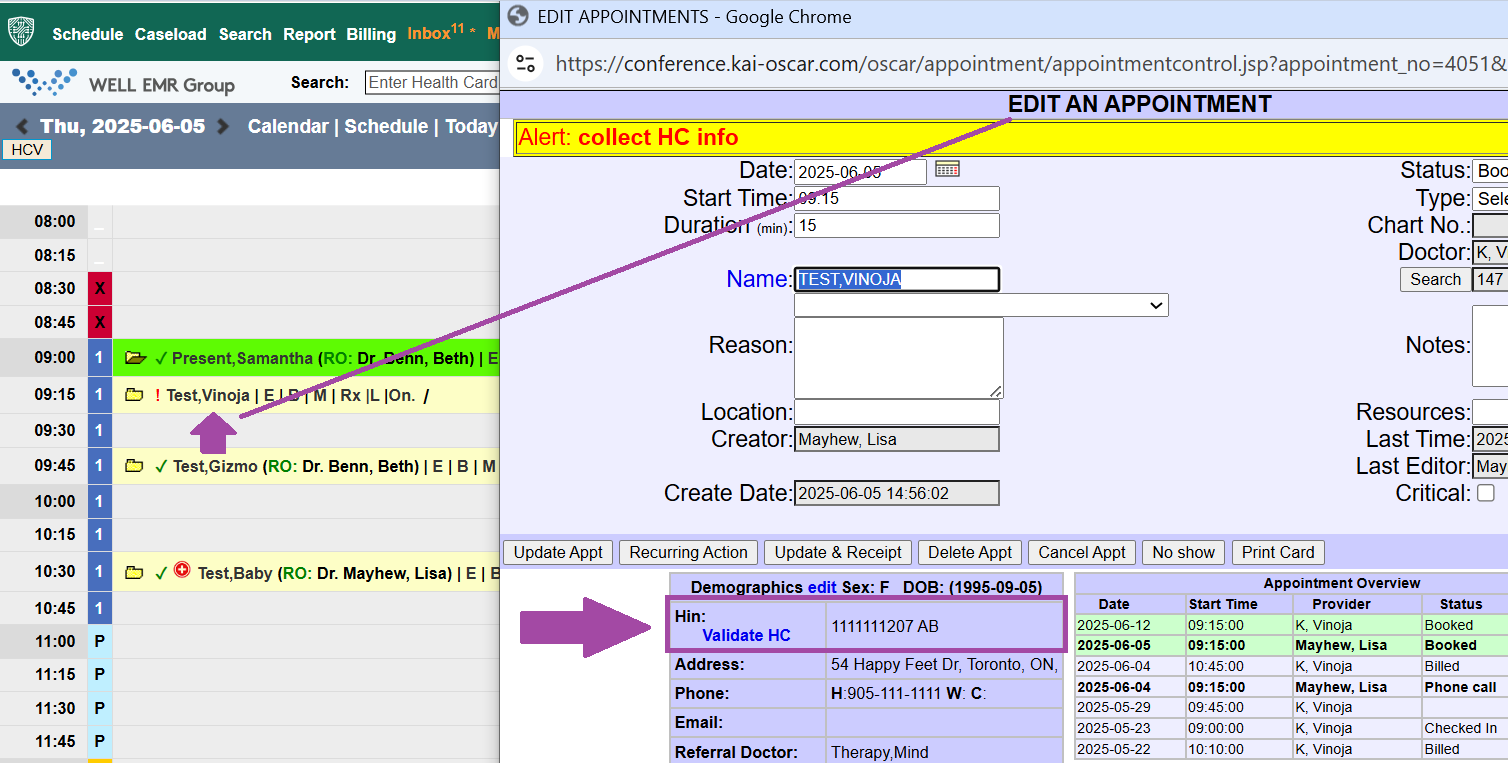
Task: Open the Calendar link in date bar
Action: tap(288, 127)
